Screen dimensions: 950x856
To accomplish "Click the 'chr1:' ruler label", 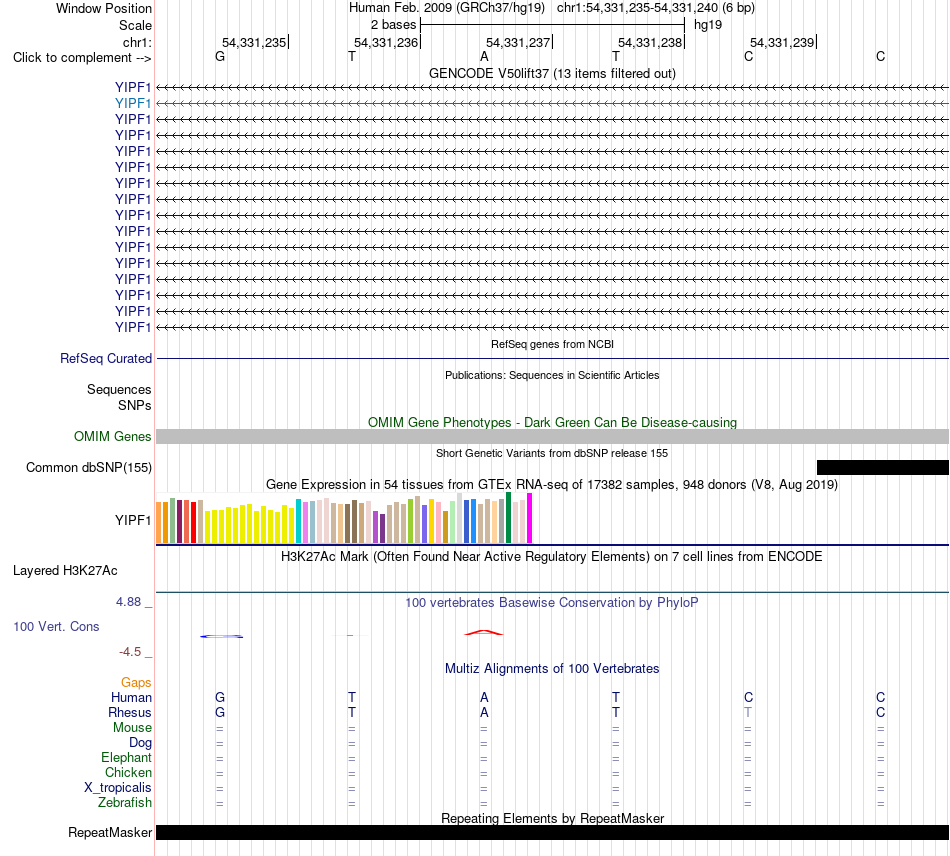I will click(x=137, y=42).
